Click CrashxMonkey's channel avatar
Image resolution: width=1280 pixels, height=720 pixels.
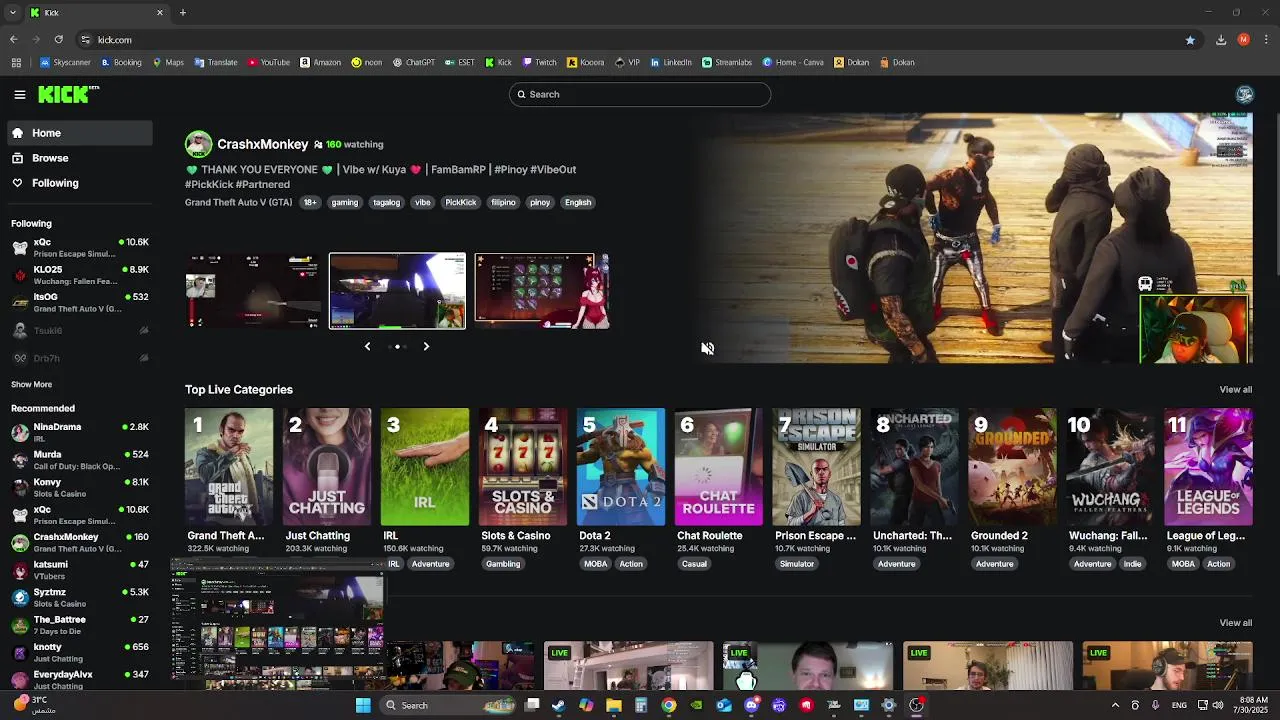click(198, 144)
